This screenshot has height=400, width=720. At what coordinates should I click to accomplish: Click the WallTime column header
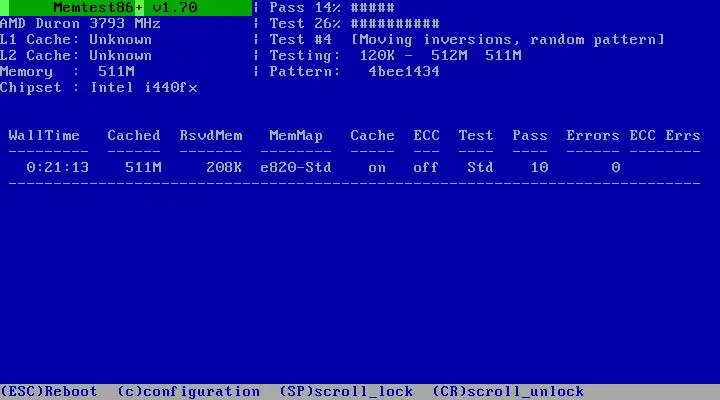tap(44, 135)
